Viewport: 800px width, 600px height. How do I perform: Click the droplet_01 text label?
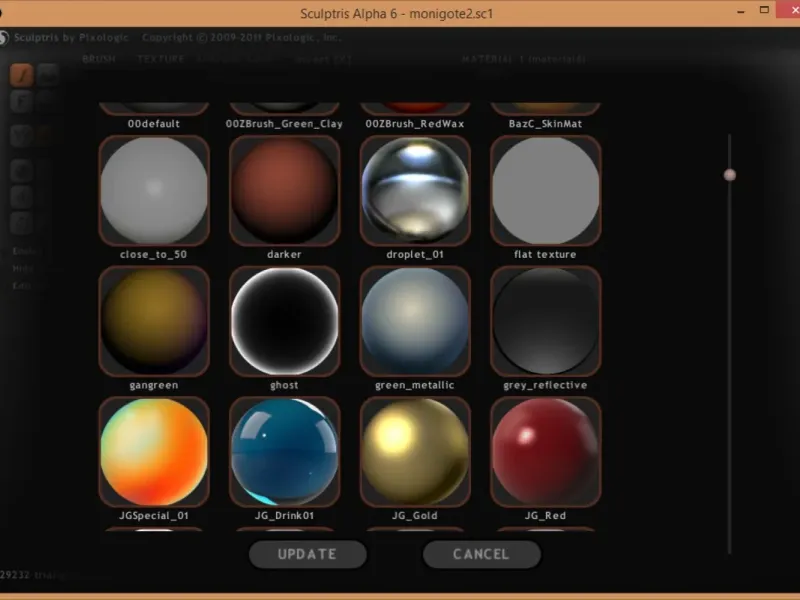coord(415,254)
